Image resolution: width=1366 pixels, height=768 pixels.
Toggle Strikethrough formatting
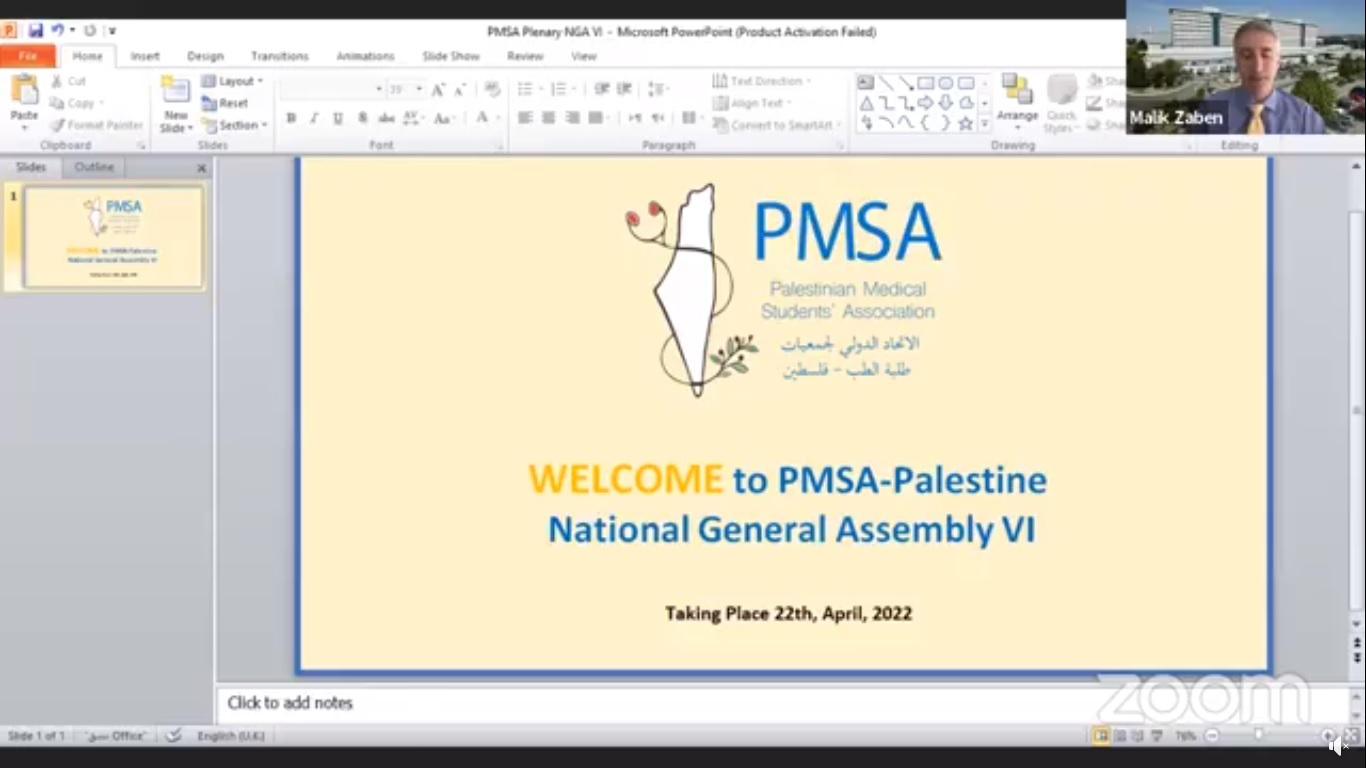coord(386,118)
